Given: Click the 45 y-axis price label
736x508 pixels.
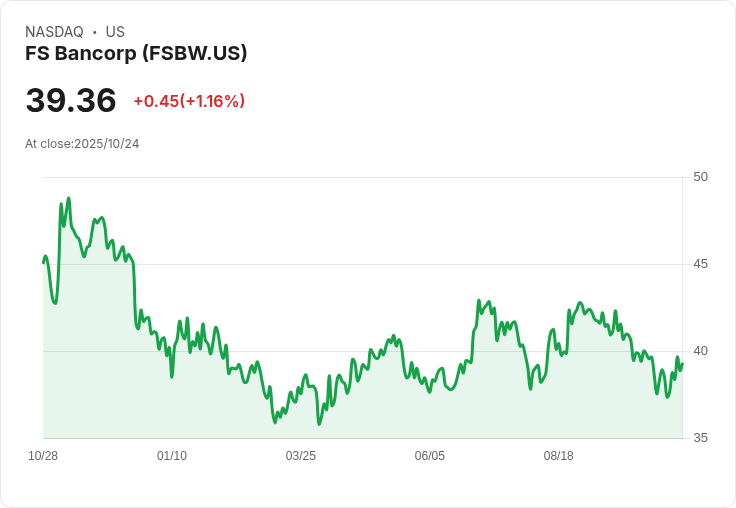Looking at the screenshot, I should pos(700,264).
